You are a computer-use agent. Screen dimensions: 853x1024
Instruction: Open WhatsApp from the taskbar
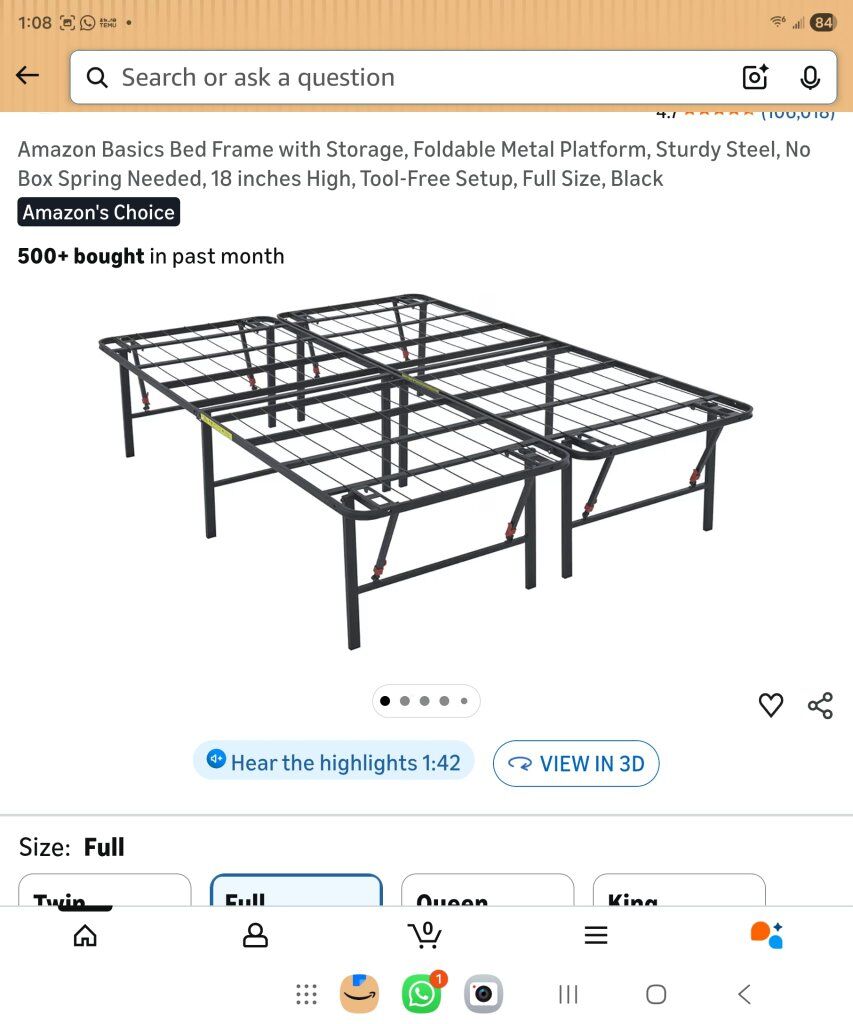pos(421,994)
